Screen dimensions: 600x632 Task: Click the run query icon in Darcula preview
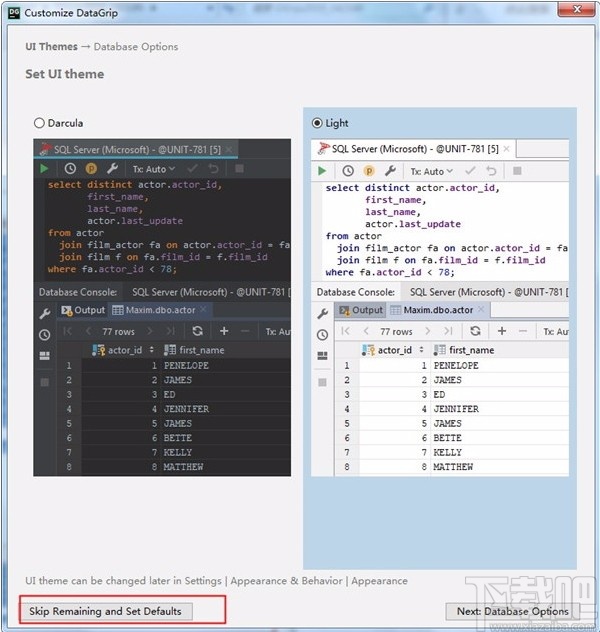coord(44,168)
